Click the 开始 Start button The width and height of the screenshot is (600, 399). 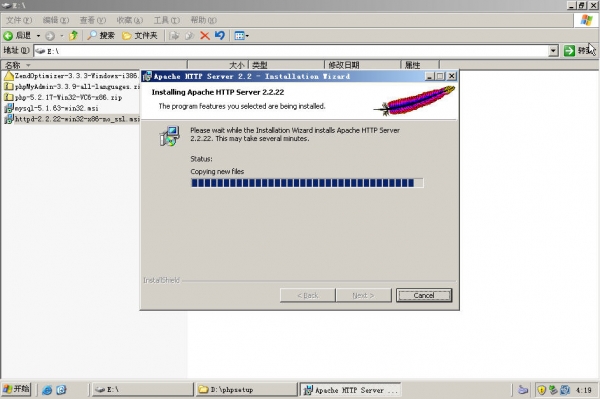pyautogui.click(x=16, y=389)
